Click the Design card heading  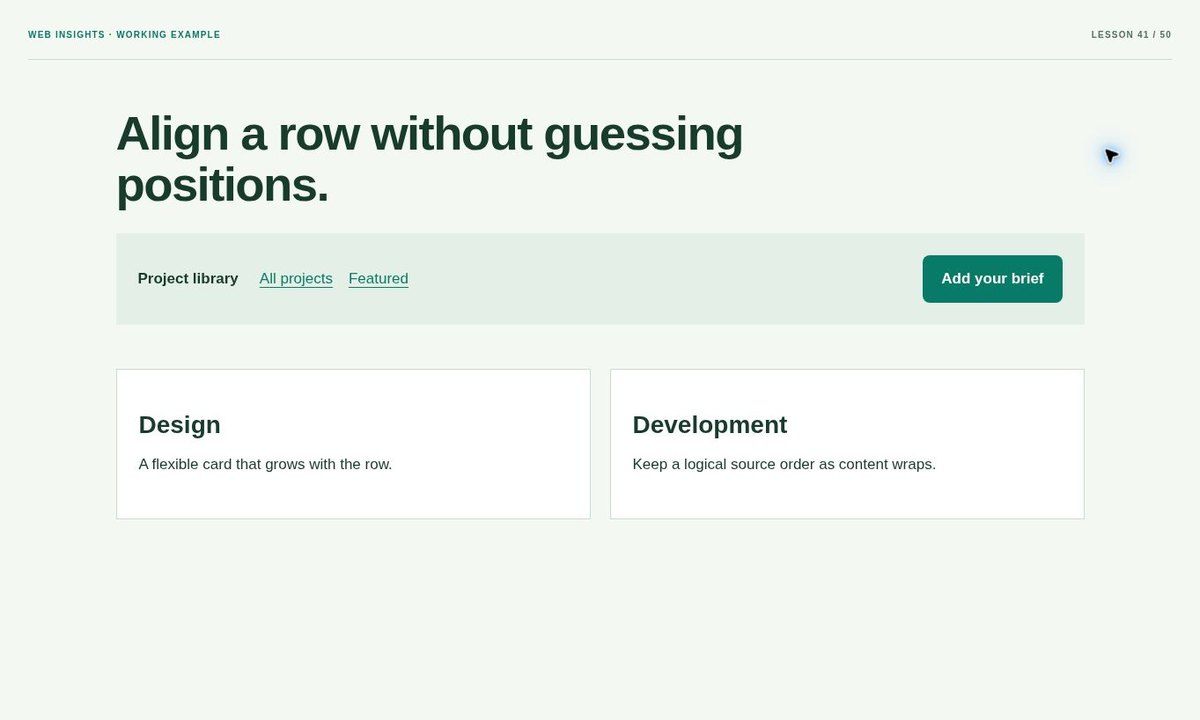coord(180,425)
